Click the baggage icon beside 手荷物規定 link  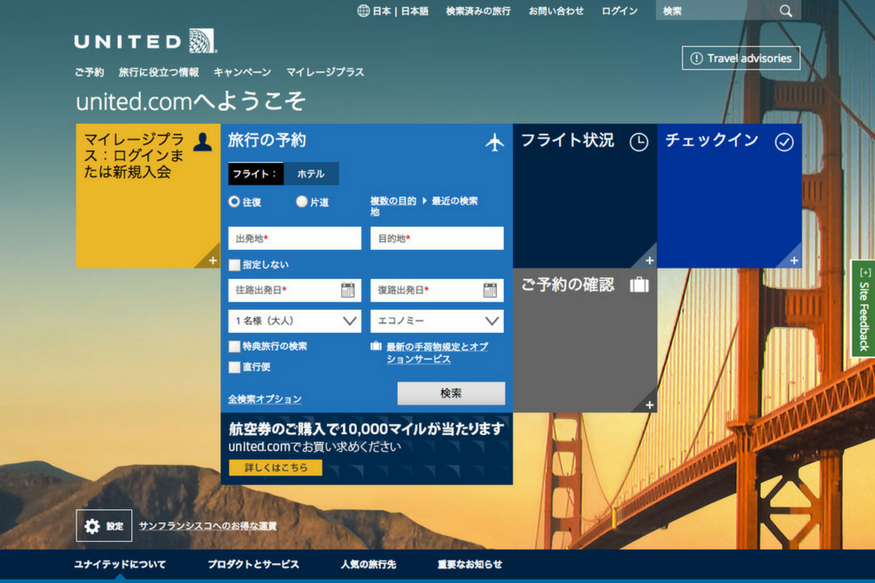376,346
